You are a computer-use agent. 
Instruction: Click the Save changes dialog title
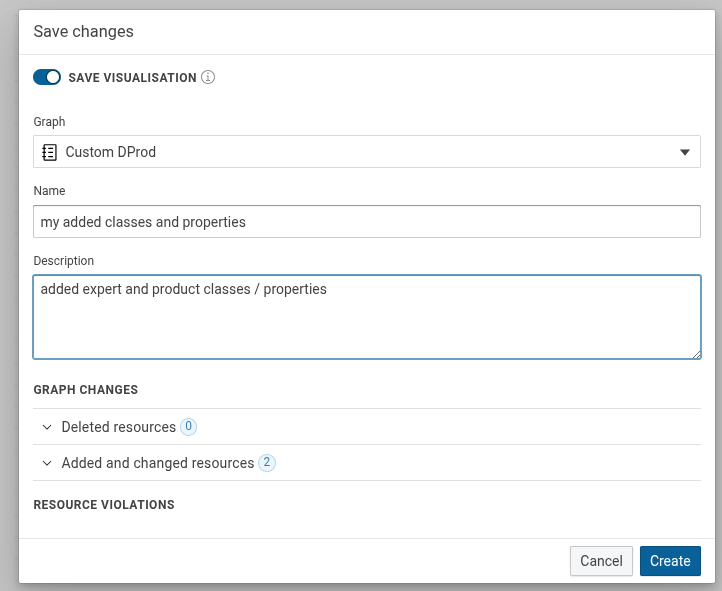pos(83,32)
